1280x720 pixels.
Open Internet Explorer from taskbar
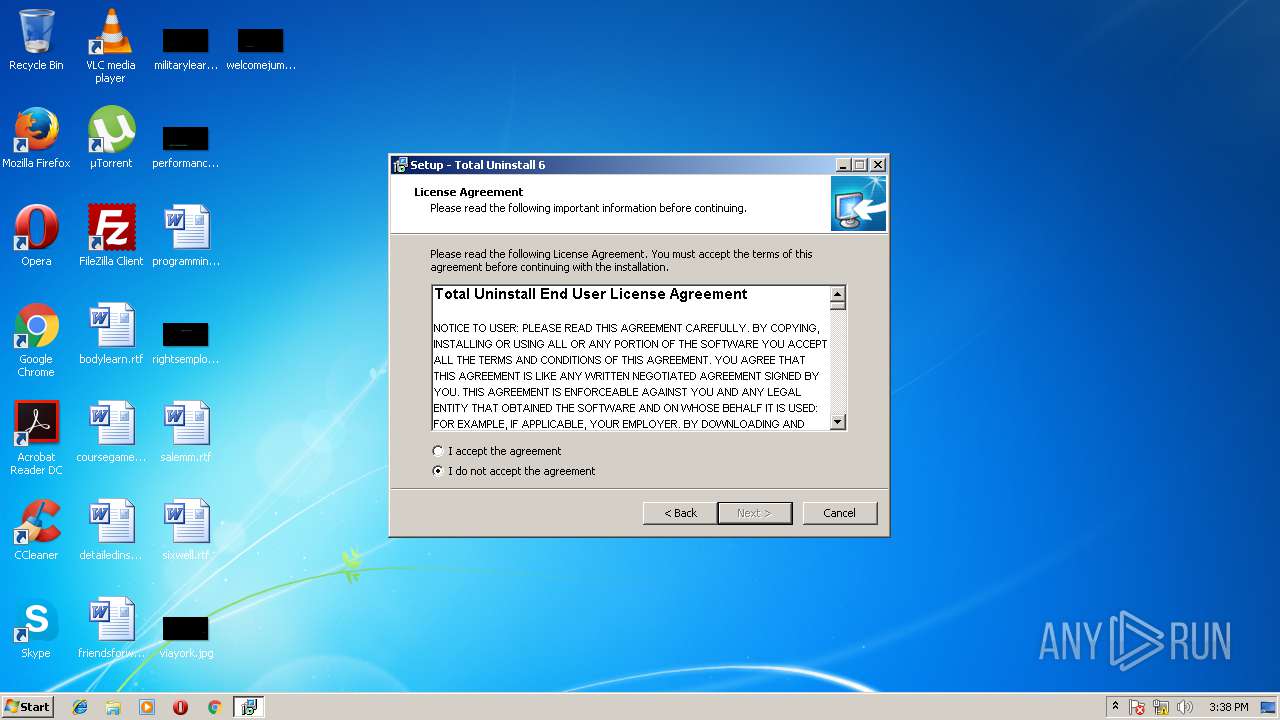tap(80, 707)
